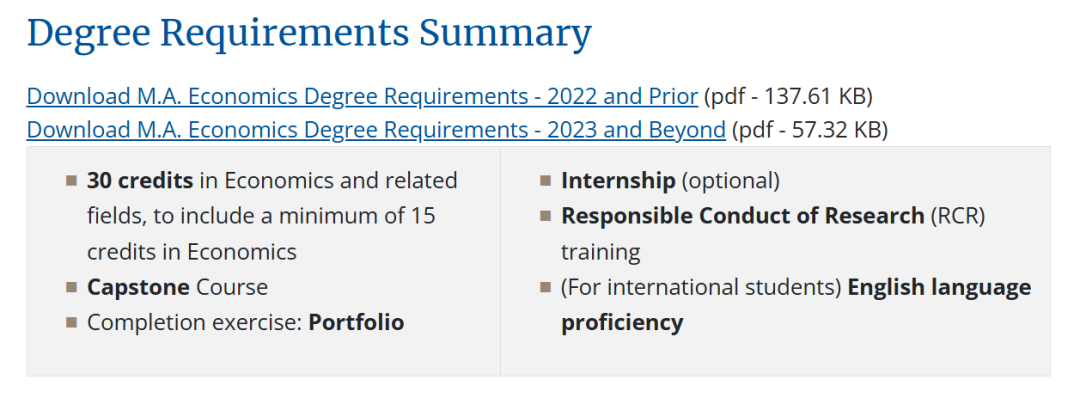Click the "(pdf - 137.61 KB)" file size text

(x=788, y=96)
